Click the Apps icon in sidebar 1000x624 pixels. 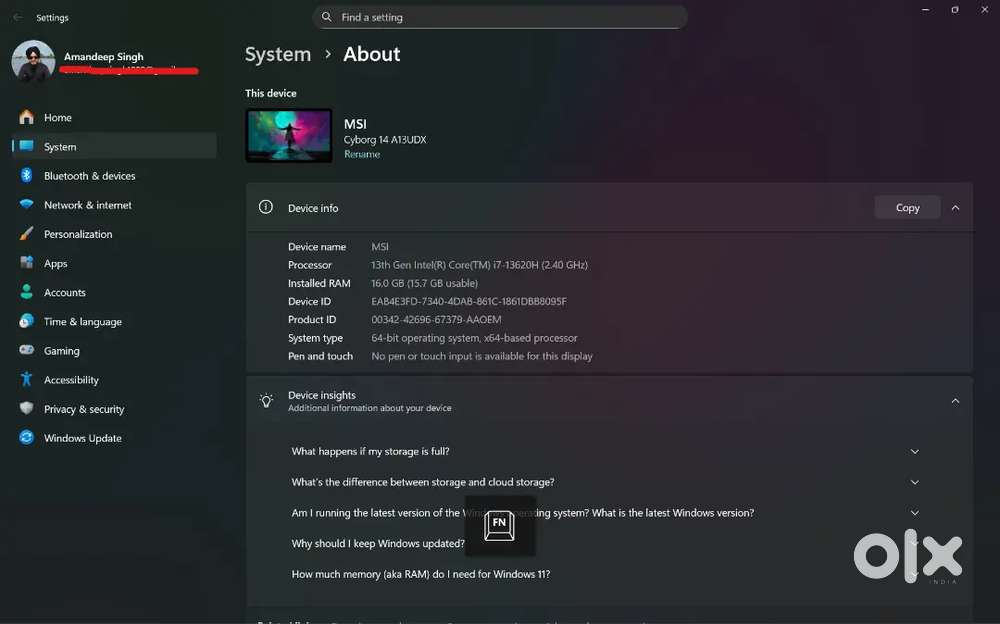pos(26,263)
